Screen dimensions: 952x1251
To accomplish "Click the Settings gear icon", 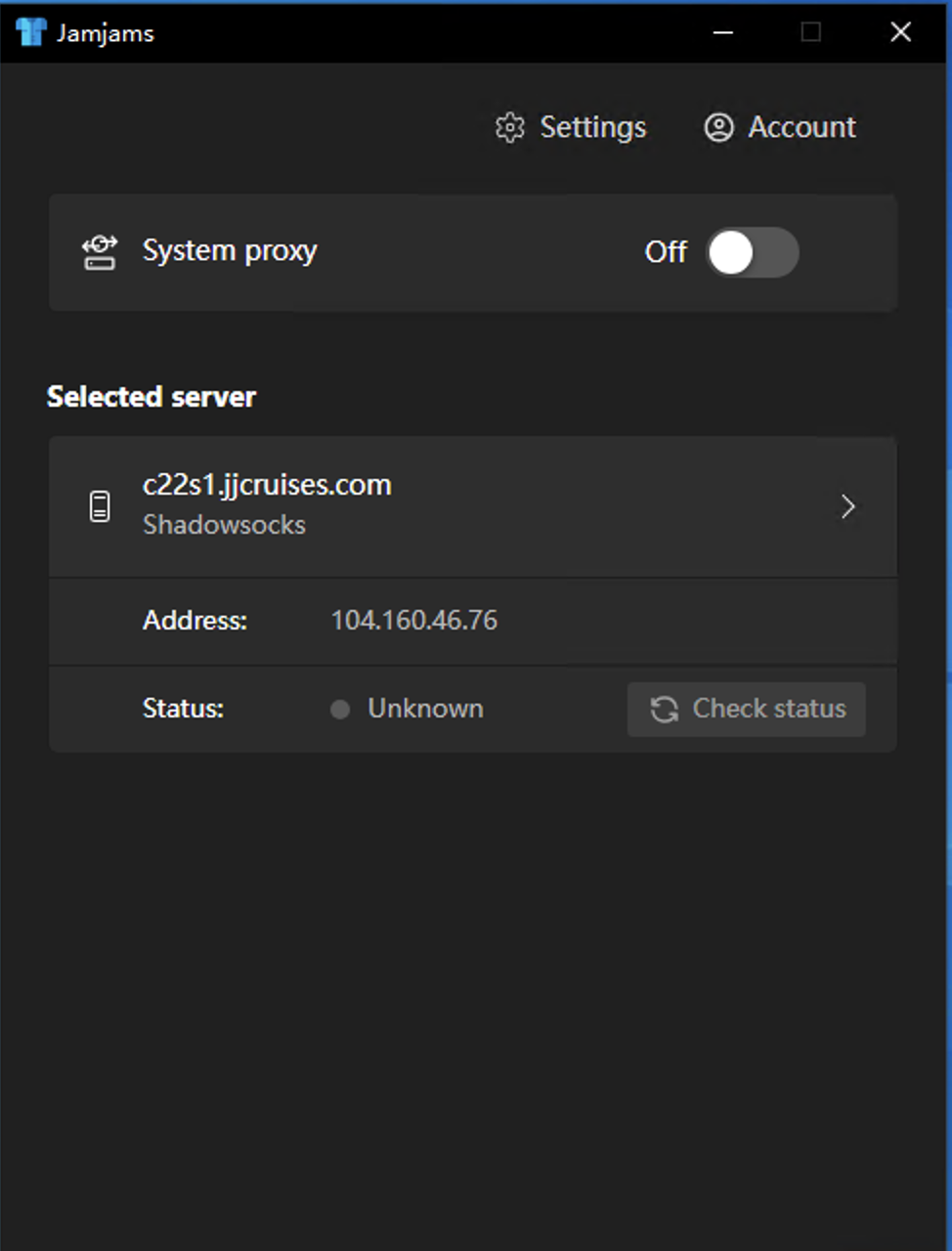I will click(x=509, y=128).
